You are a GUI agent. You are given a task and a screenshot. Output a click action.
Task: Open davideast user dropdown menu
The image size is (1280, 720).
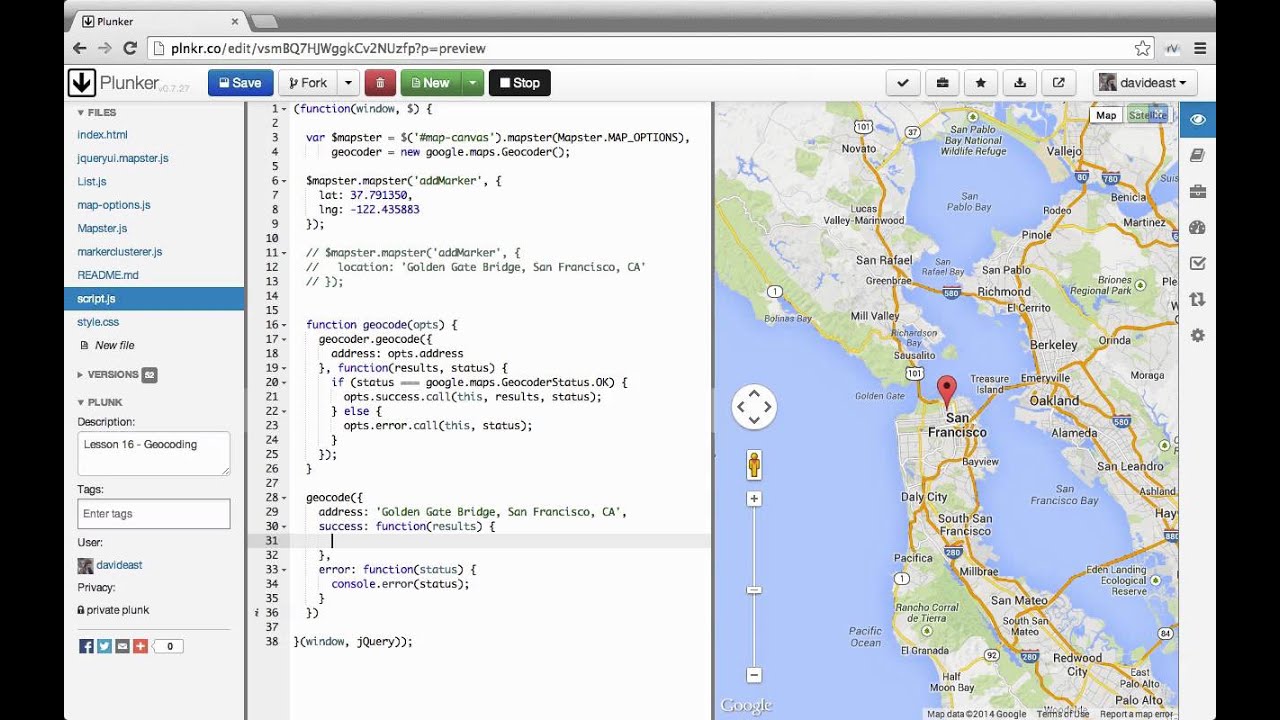[x=1144, y=83]
